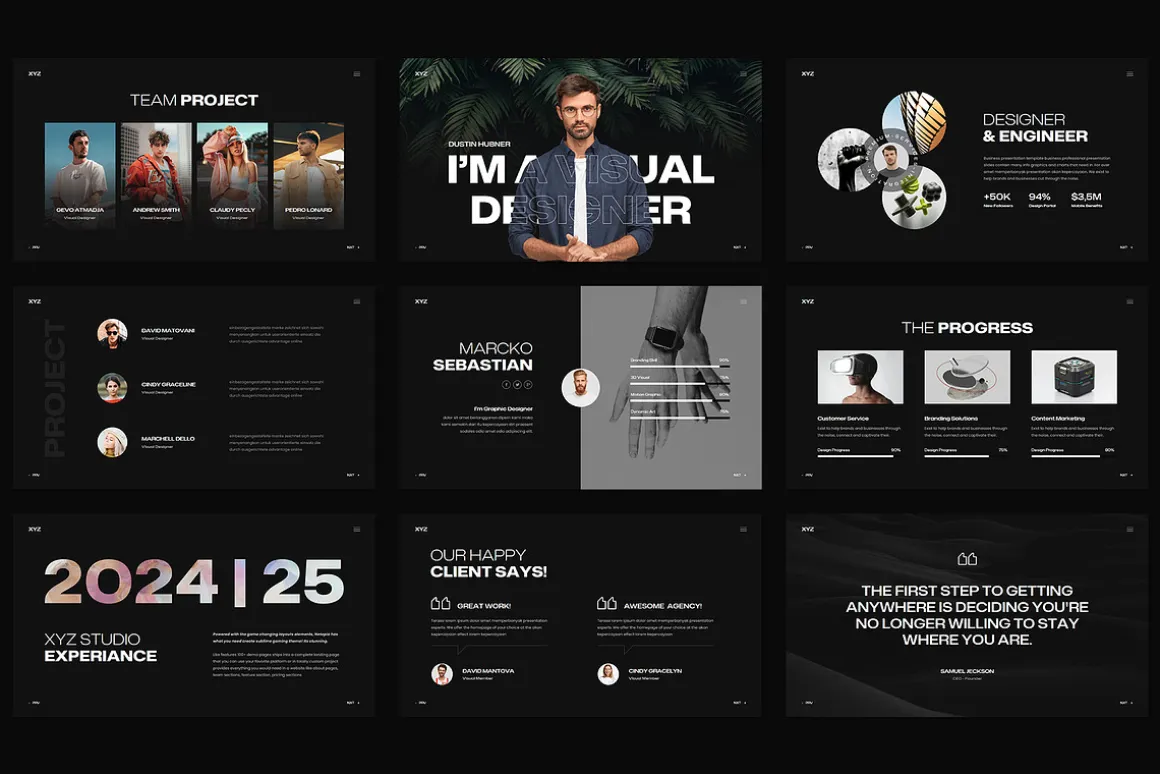The height and width of the screenshot is (774, 1160).
Task: Click VR headset image above Customer Service
Action: 860,377
